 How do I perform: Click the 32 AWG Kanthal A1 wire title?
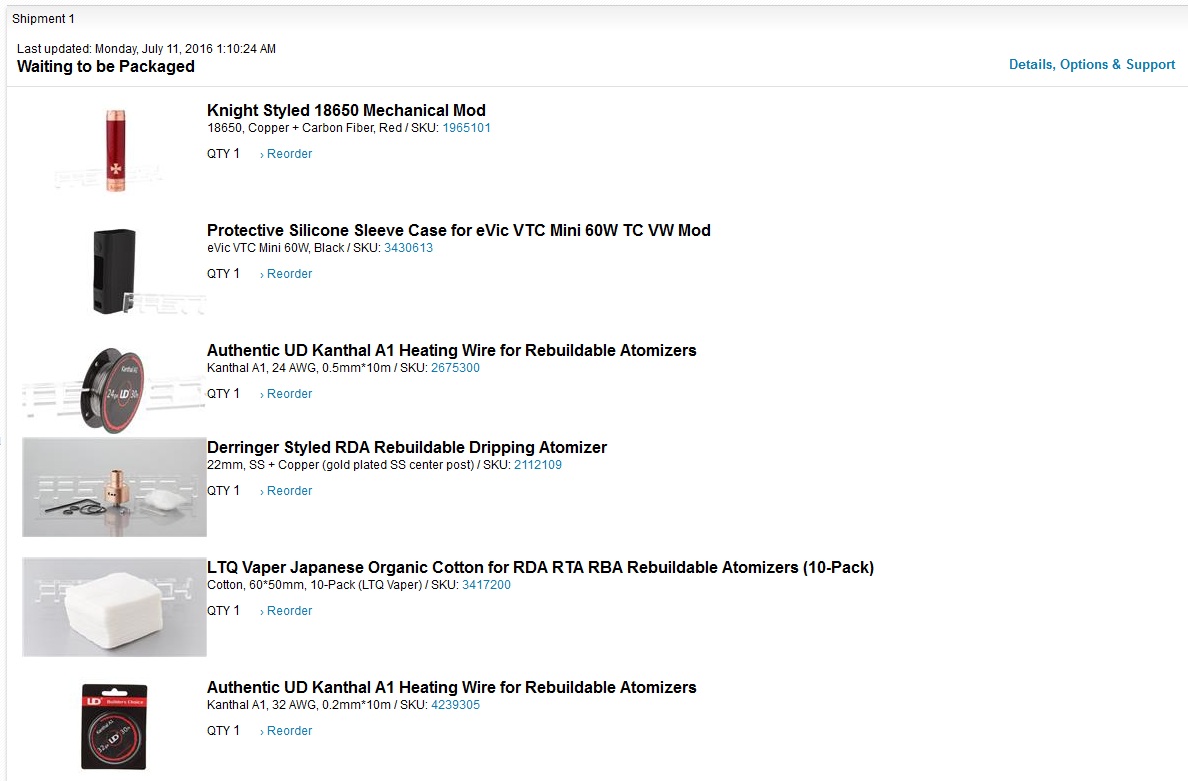point(452,688)
